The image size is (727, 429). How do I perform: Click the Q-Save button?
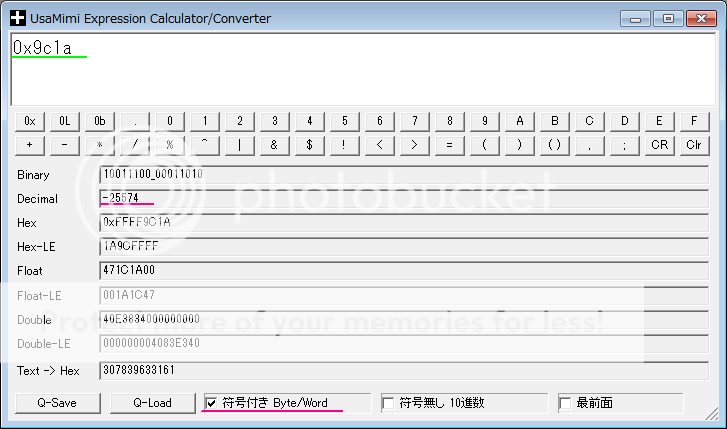[x=57, y=403]
